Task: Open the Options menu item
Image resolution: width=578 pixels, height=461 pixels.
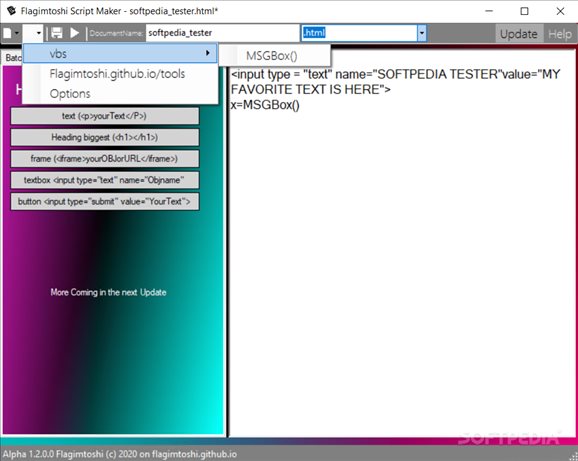Action: click(x=120, y=94)
